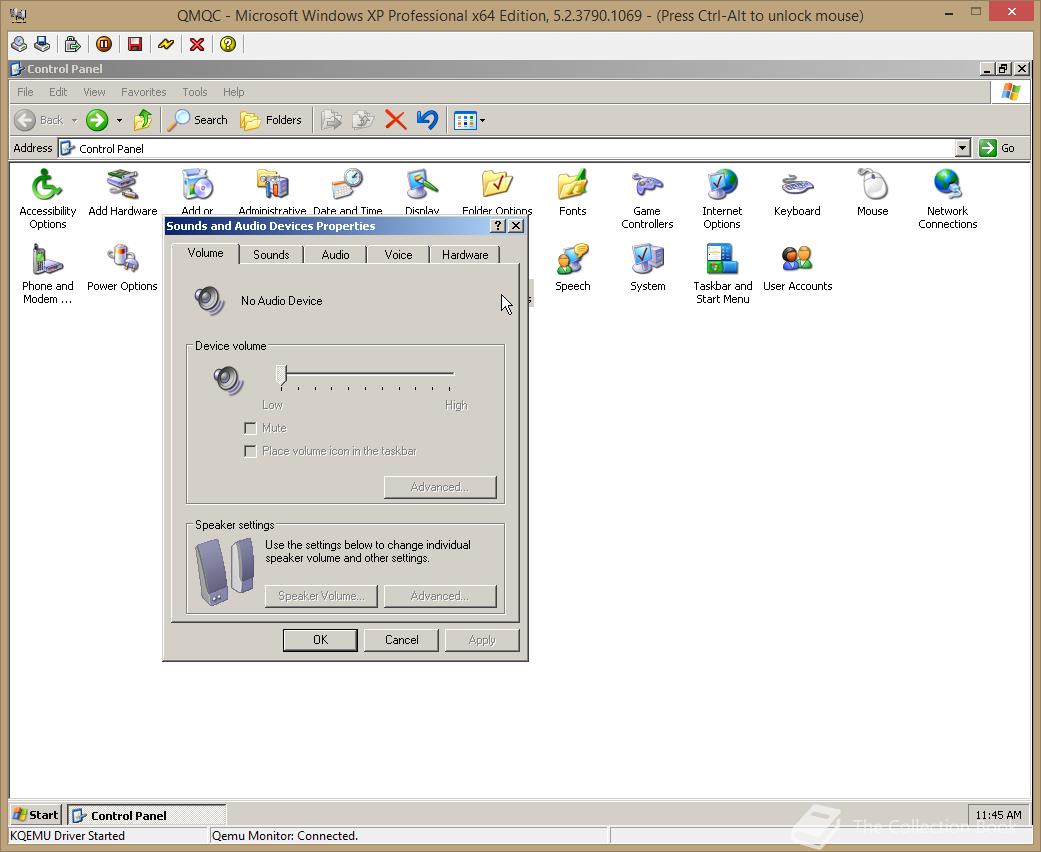Image resolution: width=1041 pixels, height=852 pixels.
Task: Open the Forward button history dropdown
Action: point(120,120)
